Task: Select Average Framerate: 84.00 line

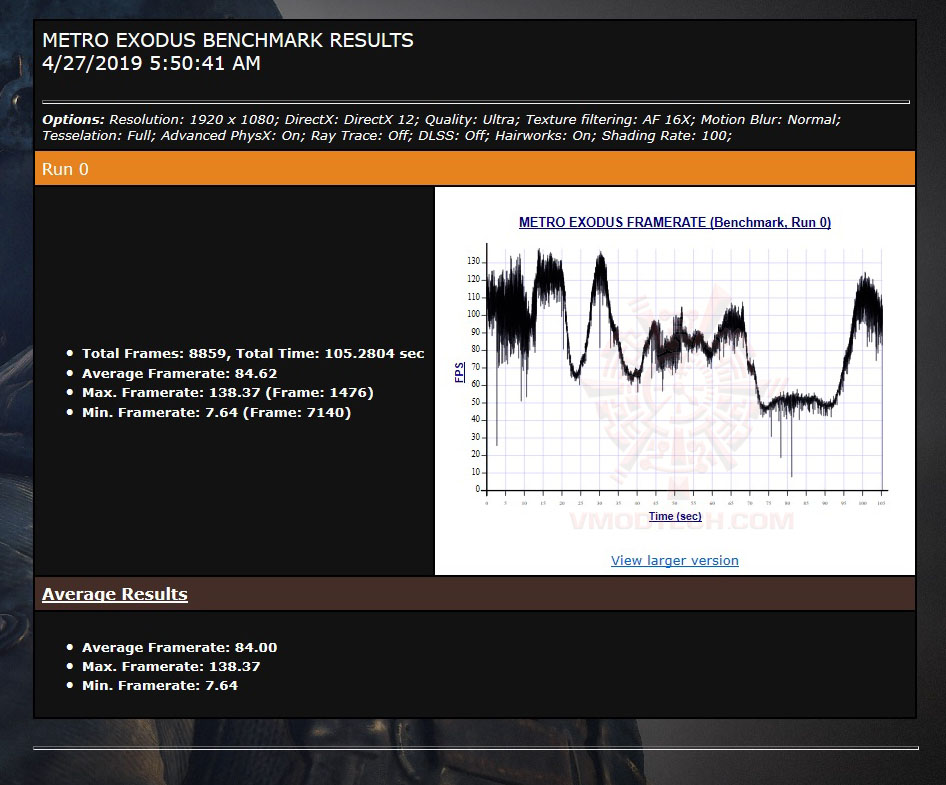Action: click(x=180, y=647)
